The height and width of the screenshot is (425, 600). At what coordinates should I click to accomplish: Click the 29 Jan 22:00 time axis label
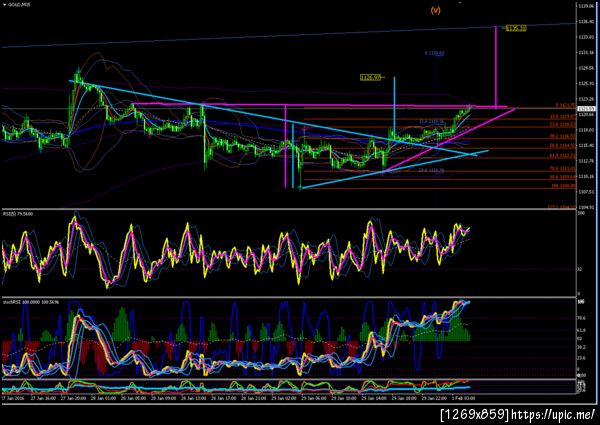(x=434, y=398)
